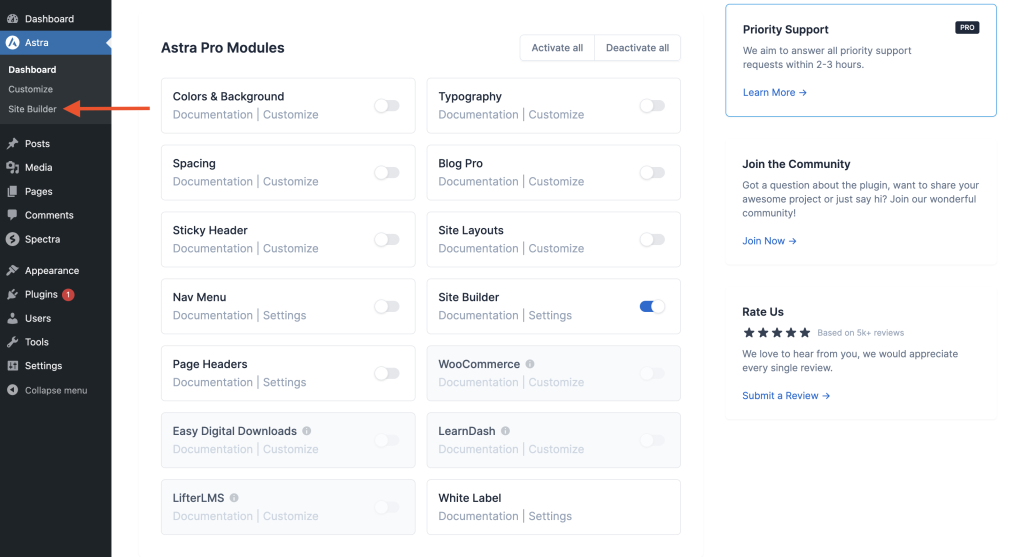Click the Astra Pro Modules heading
The height and width of the screenshot is (557, 1024).
(x=223, y=48)
